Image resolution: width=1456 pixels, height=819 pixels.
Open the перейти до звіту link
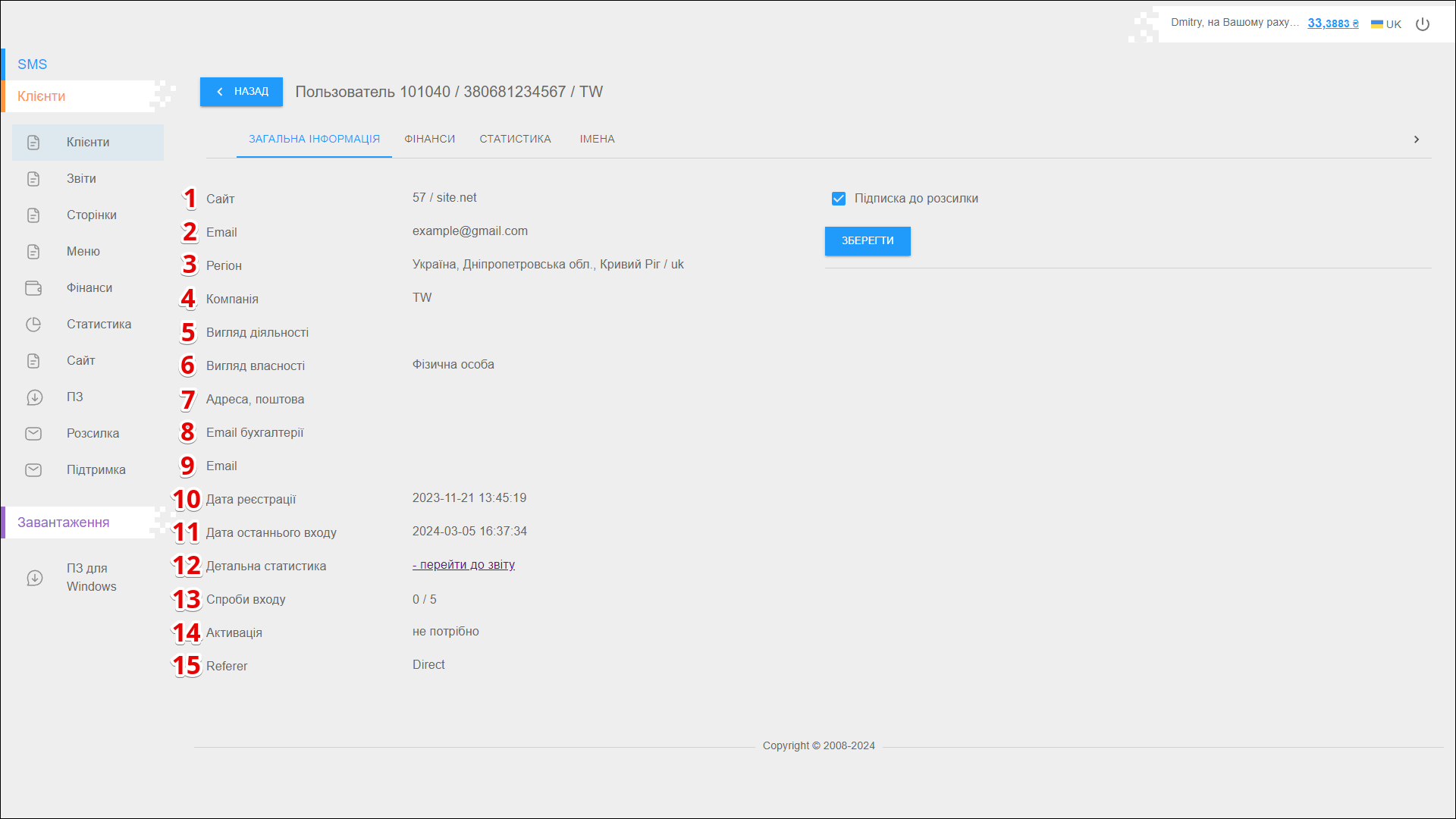tap(463, 565)
